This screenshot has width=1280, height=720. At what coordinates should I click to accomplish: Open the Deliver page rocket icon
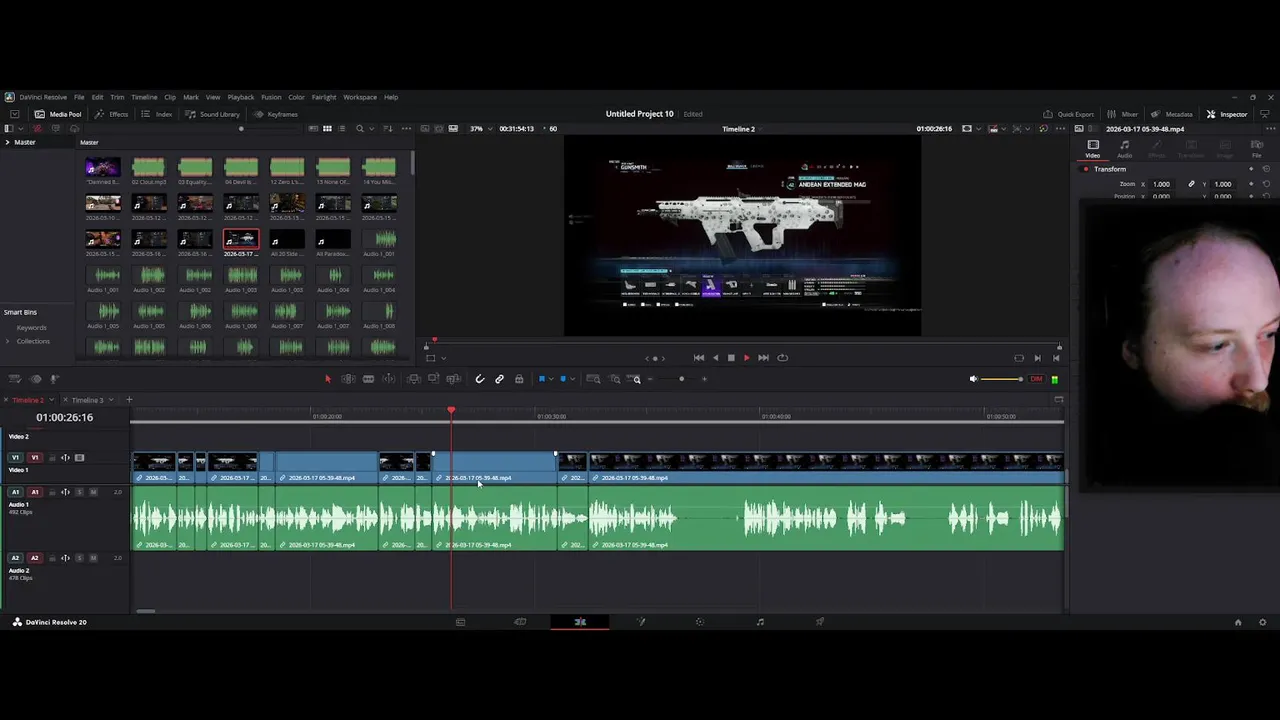(x=820, y=622)
